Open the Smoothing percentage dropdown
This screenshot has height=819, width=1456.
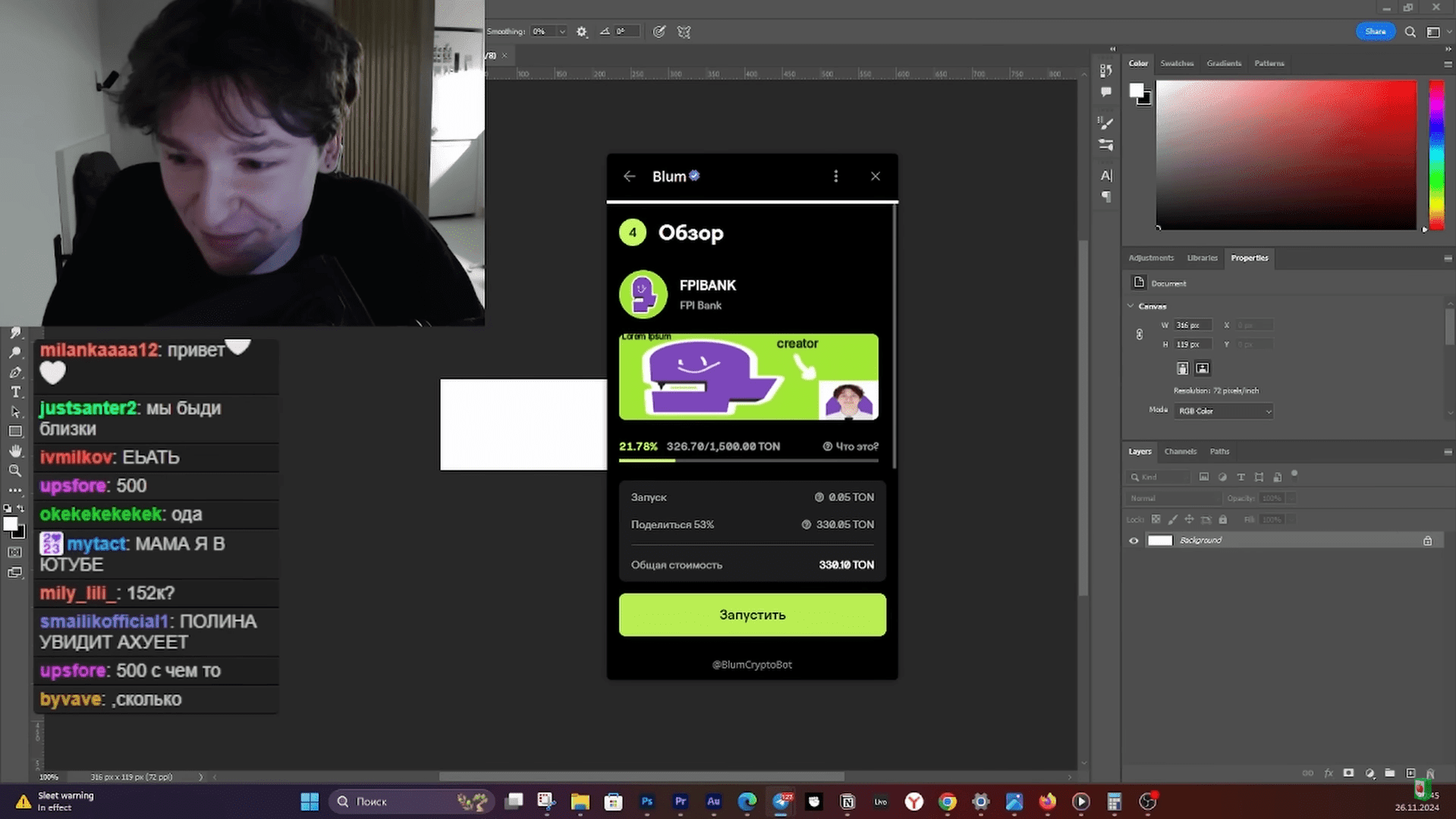pyautogui.click(x=561, y=32)
